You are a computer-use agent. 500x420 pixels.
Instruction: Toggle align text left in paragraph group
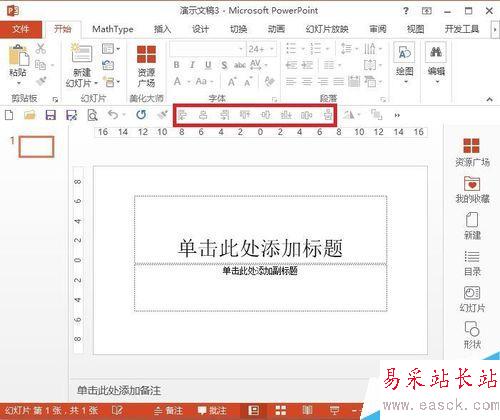[x=291, y=81]
